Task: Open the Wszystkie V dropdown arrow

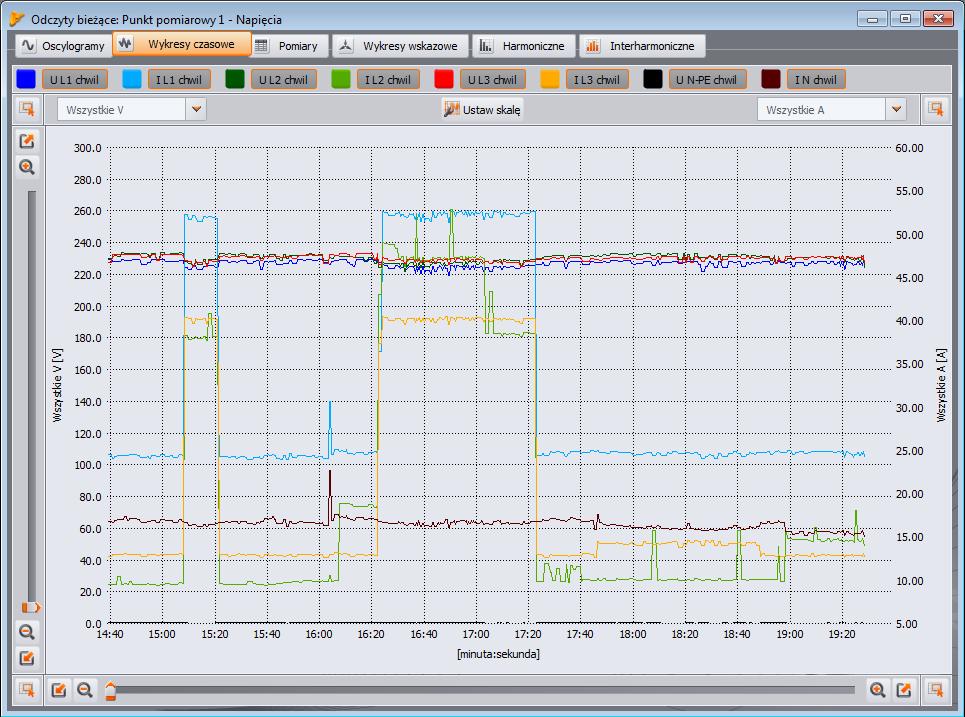Action: pyautogui.click(x=196, y=110)
